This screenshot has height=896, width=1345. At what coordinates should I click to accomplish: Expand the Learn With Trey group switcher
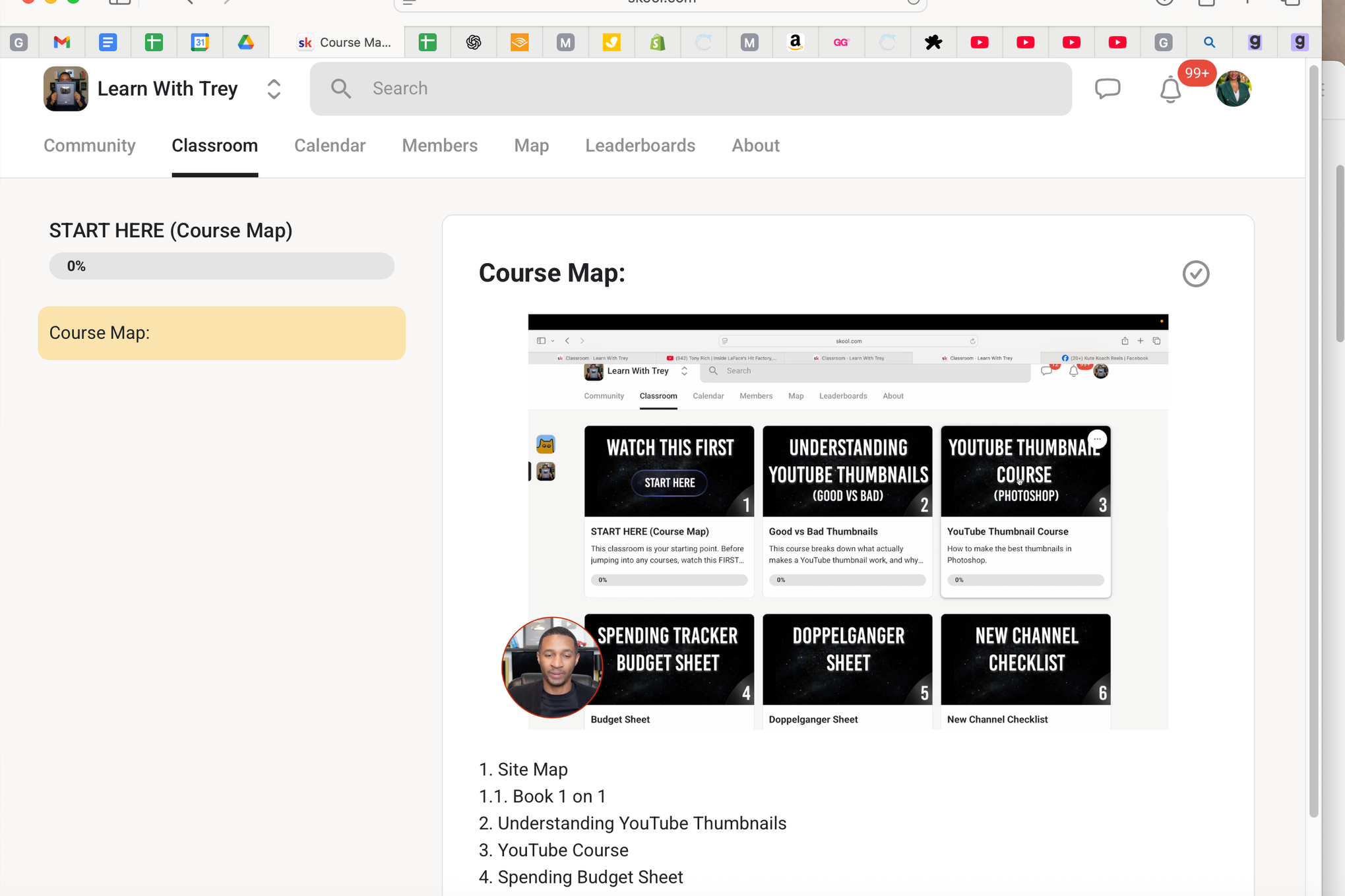point(274,88)
